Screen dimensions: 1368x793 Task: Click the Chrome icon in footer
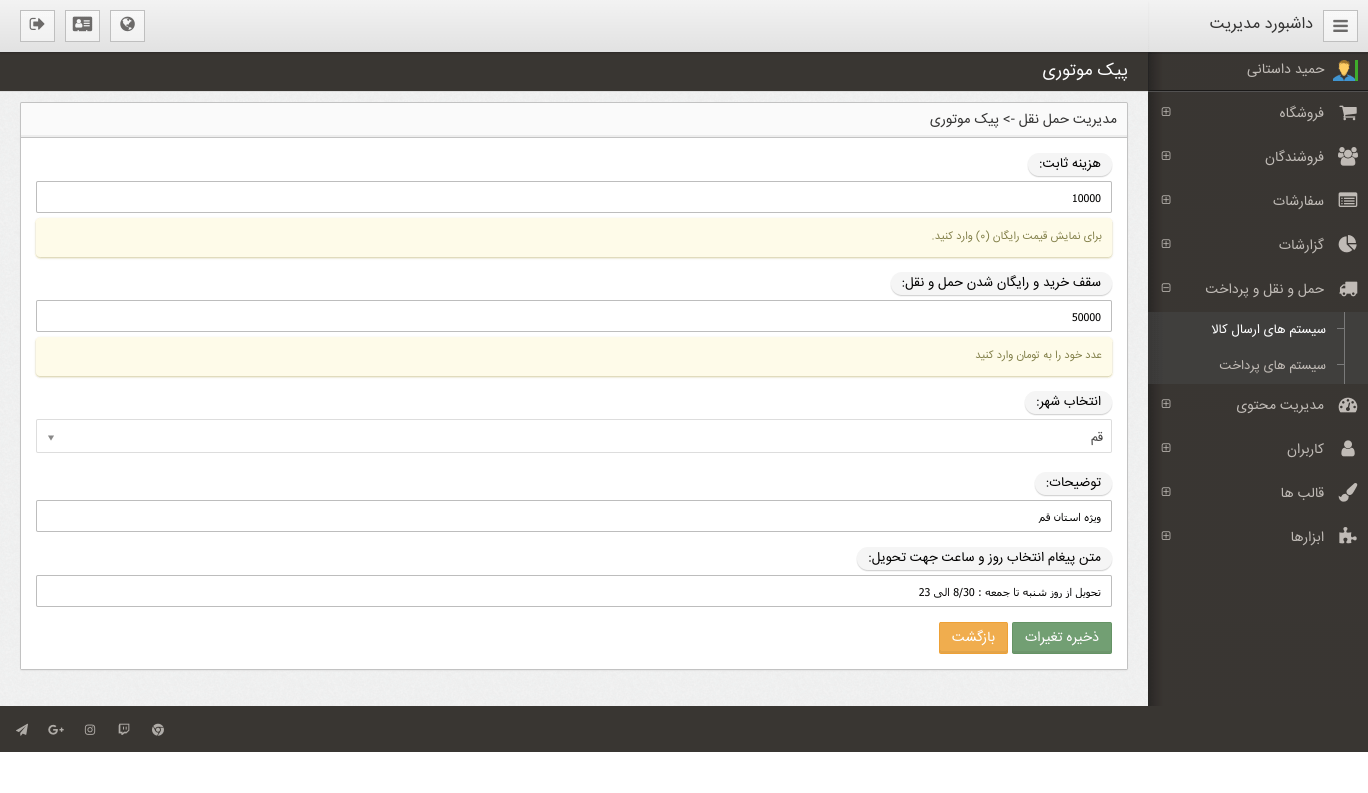click(x=158, y=730)
